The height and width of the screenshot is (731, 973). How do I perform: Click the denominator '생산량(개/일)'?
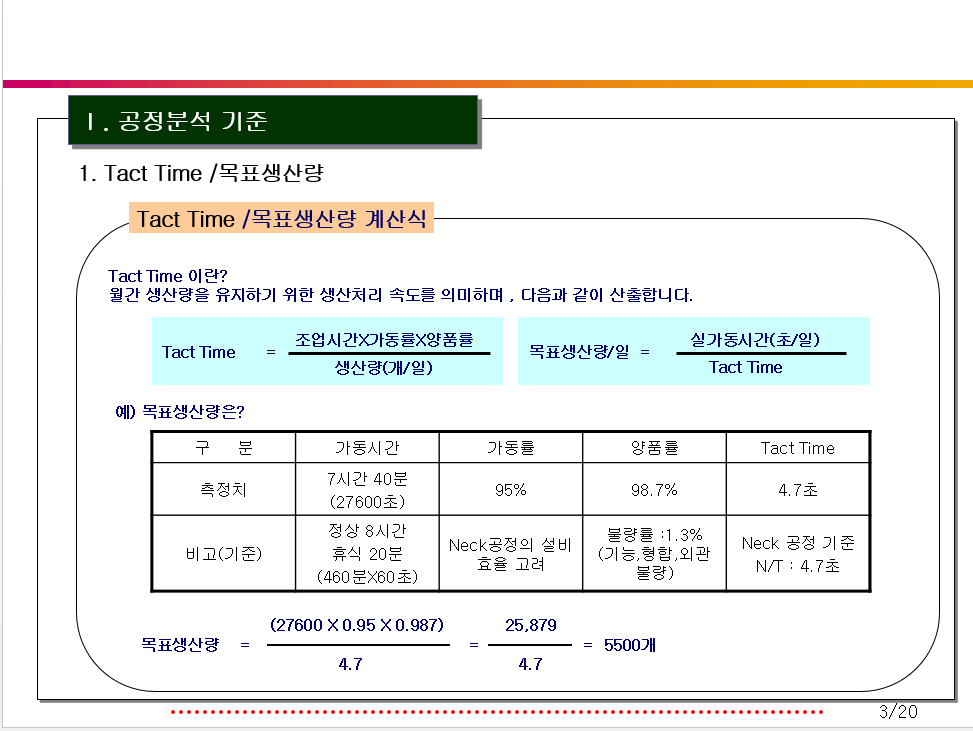point(383,367)
